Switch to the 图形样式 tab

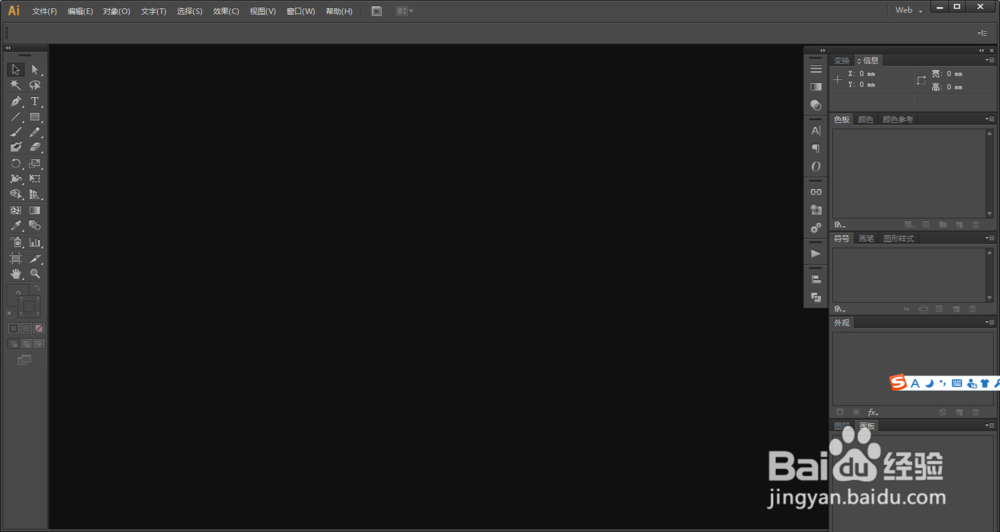coord(899,239)
